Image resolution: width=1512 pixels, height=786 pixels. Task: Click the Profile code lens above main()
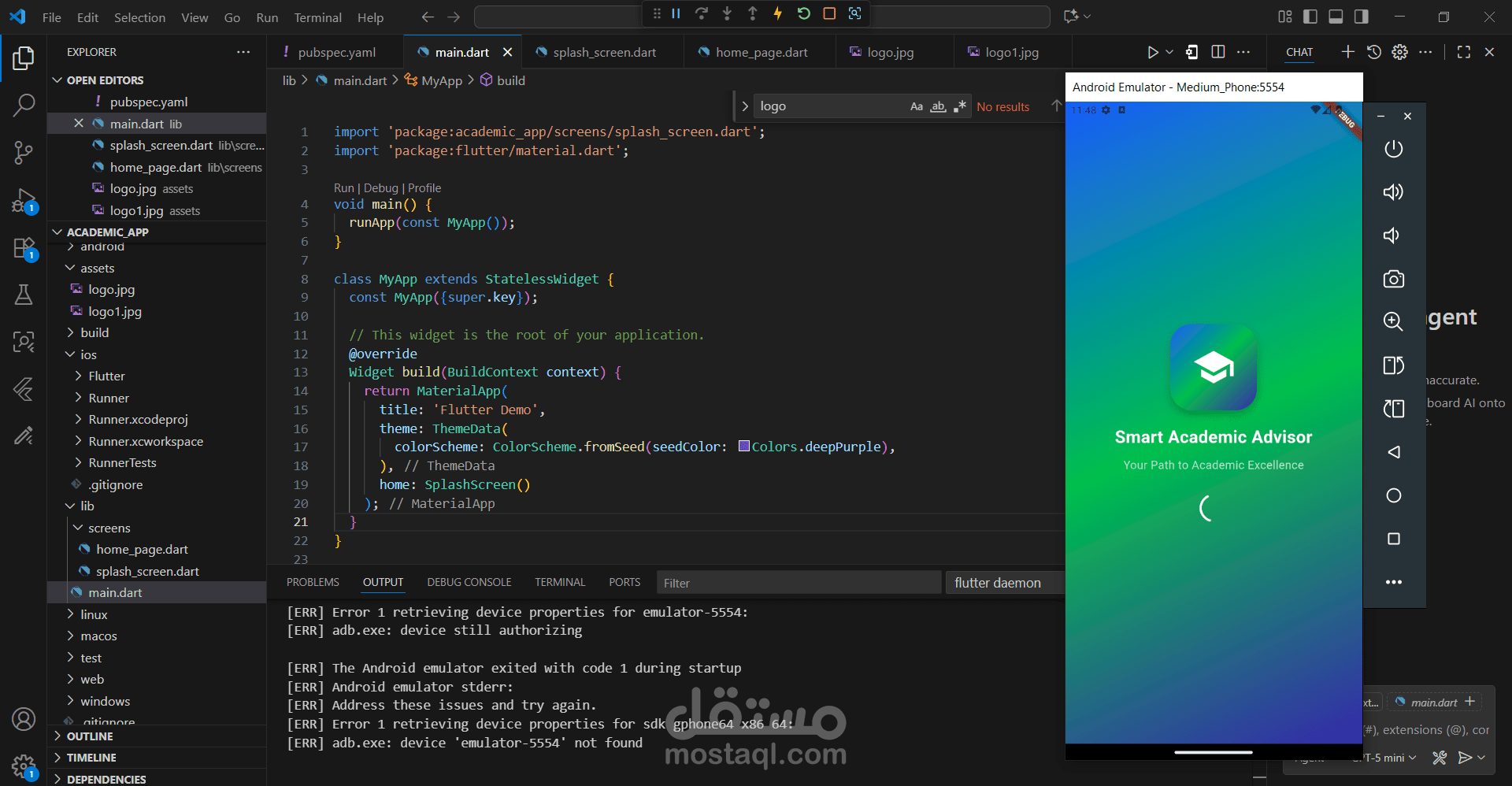pyautogui.click(x=424, y=188)
